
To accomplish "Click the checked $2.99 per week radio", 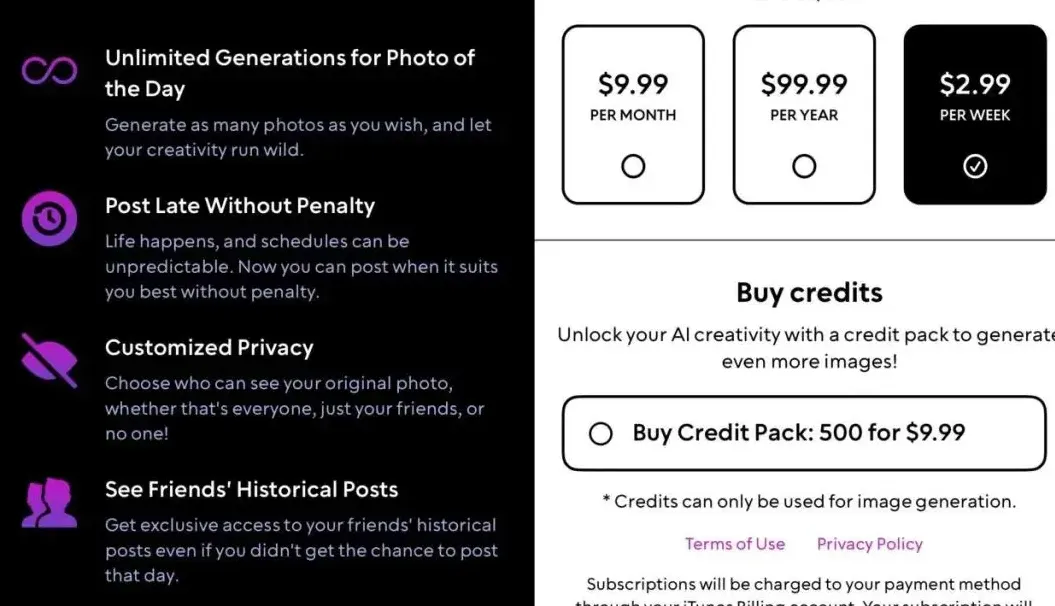I will click(975, 167).
